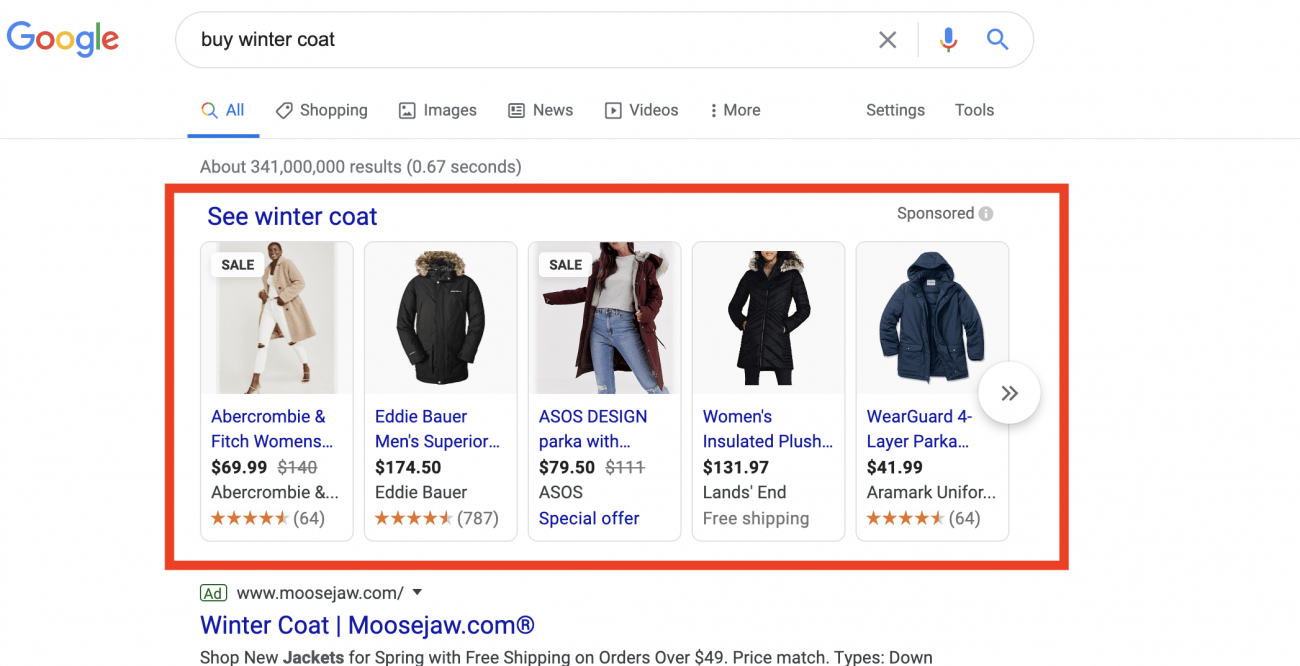The width and height of the screenshot is (1300, 666).
Task: Click Free shipping text under Lands' End
Action: point(756,518)
